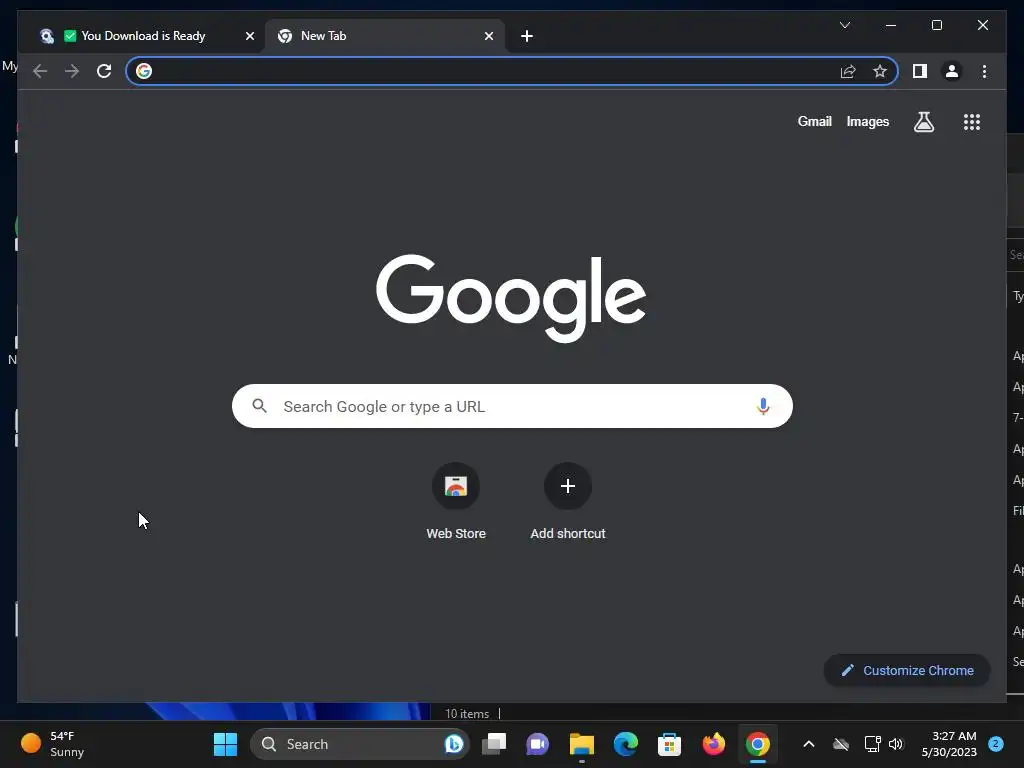Click the Google icon in the address bar
This screenshot has height=768, width=1024.
tap(144, 71)
